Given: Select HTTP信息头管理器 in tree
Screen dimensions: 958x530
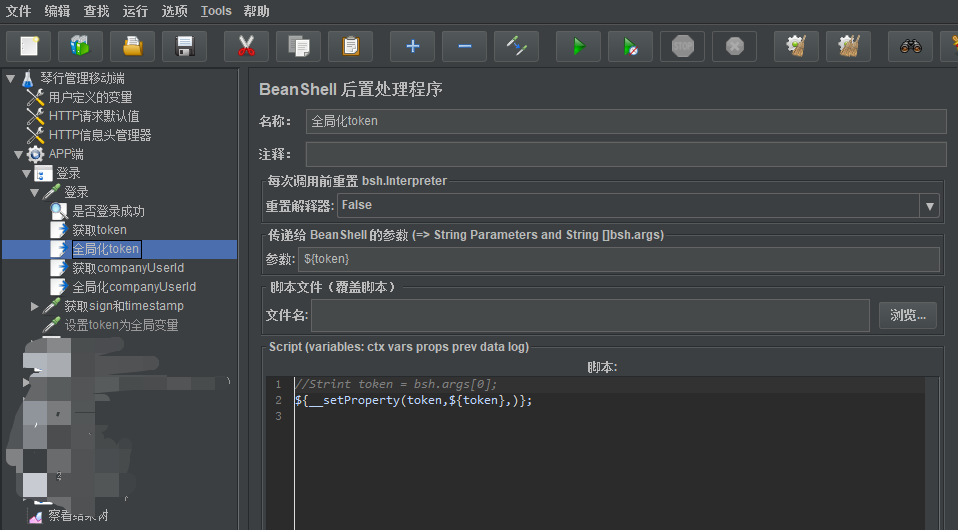Looking at the screenshot, I should [x=100, y=135].
